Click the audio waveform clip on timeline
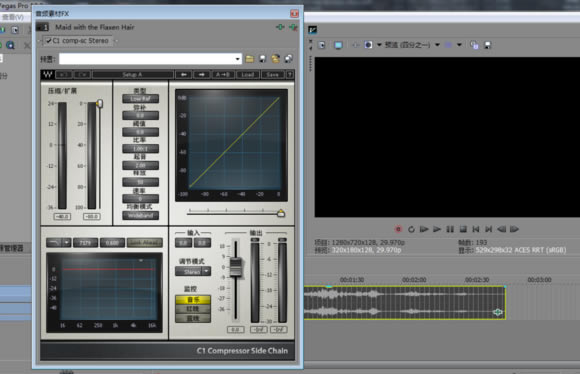 pos(405,302)
